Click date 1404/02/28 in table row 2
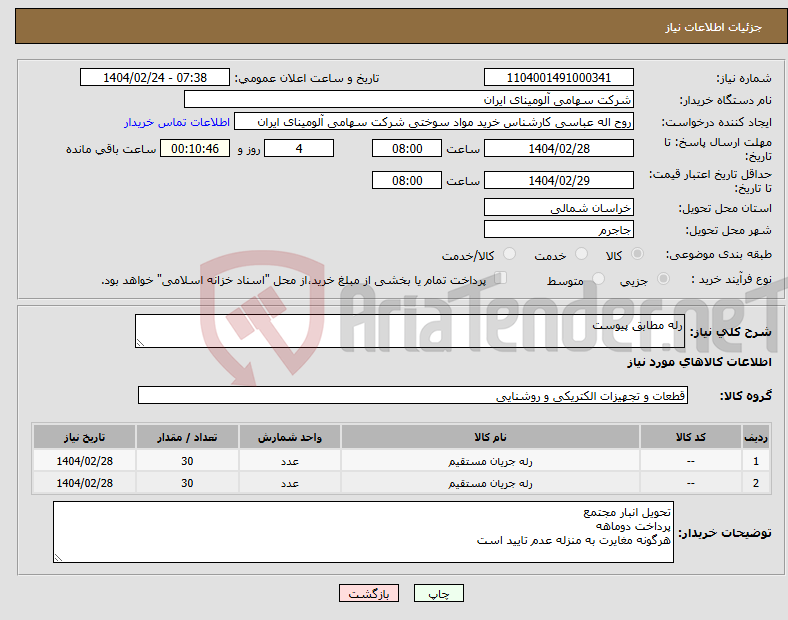 coord(84,483)
